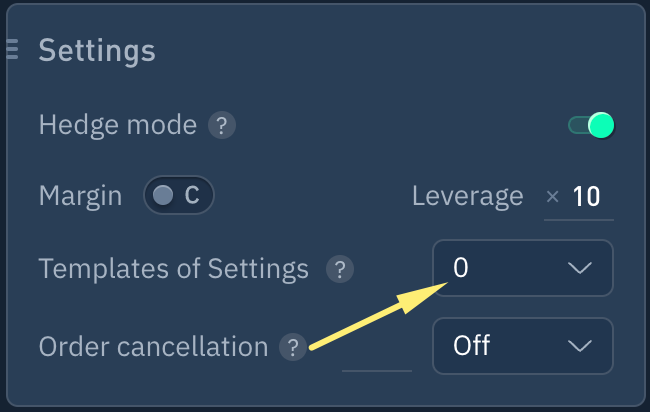650x412 pixels.
Task: Click the Settings panel title
Action: pos(97,50)
